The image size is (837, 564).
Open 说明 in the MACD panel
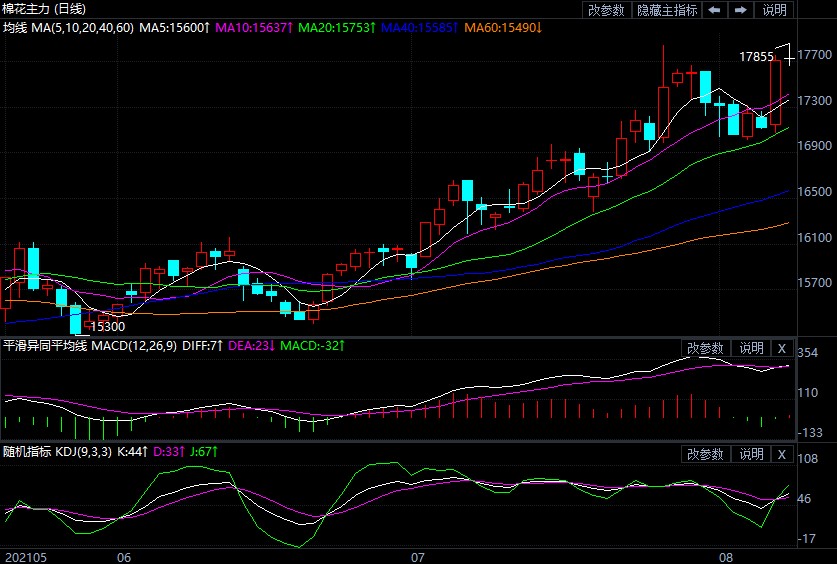coord(751,348)
